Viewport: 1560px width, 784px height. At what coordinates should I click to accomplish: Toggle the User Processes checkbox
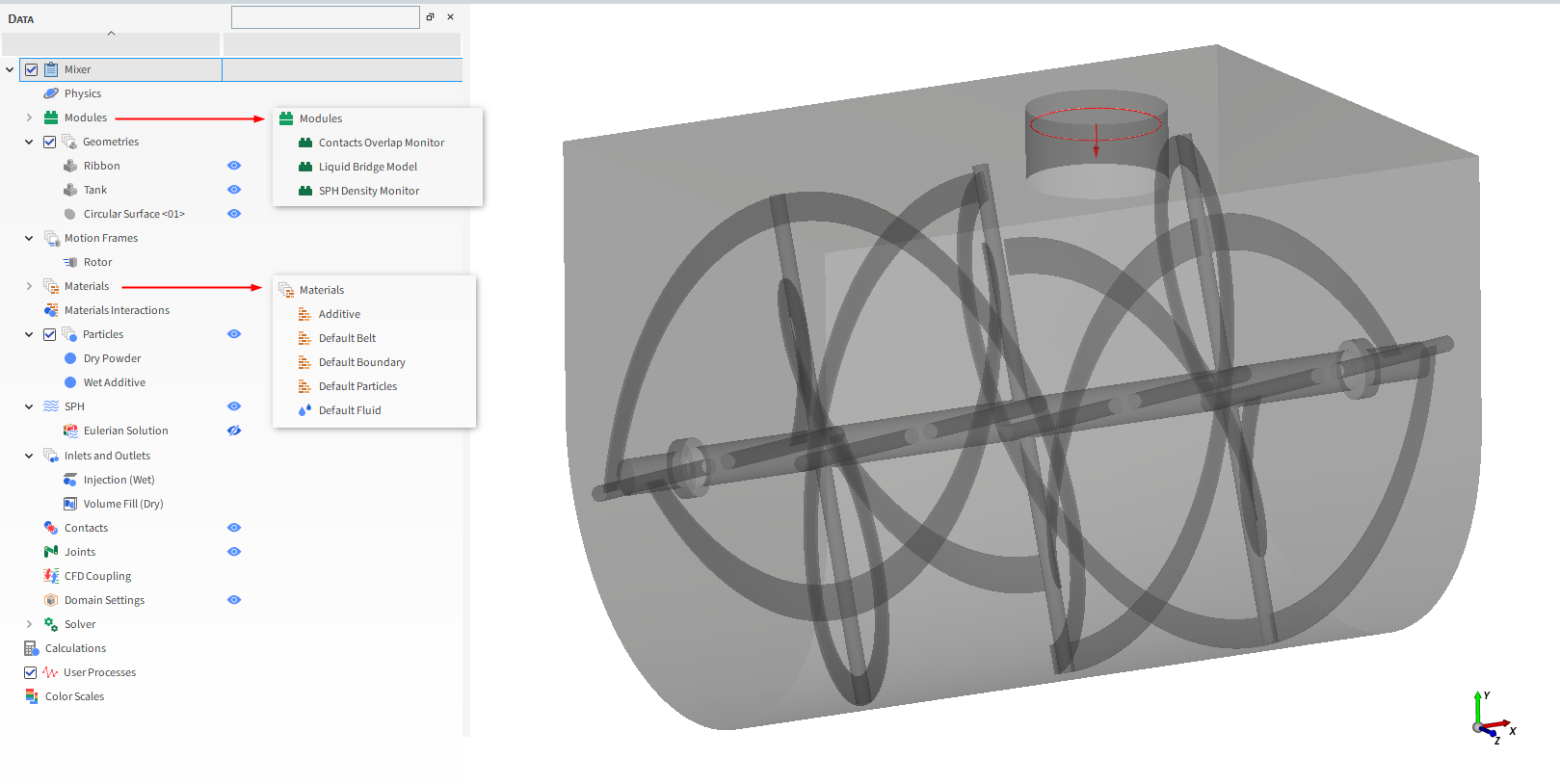point(31,672)
